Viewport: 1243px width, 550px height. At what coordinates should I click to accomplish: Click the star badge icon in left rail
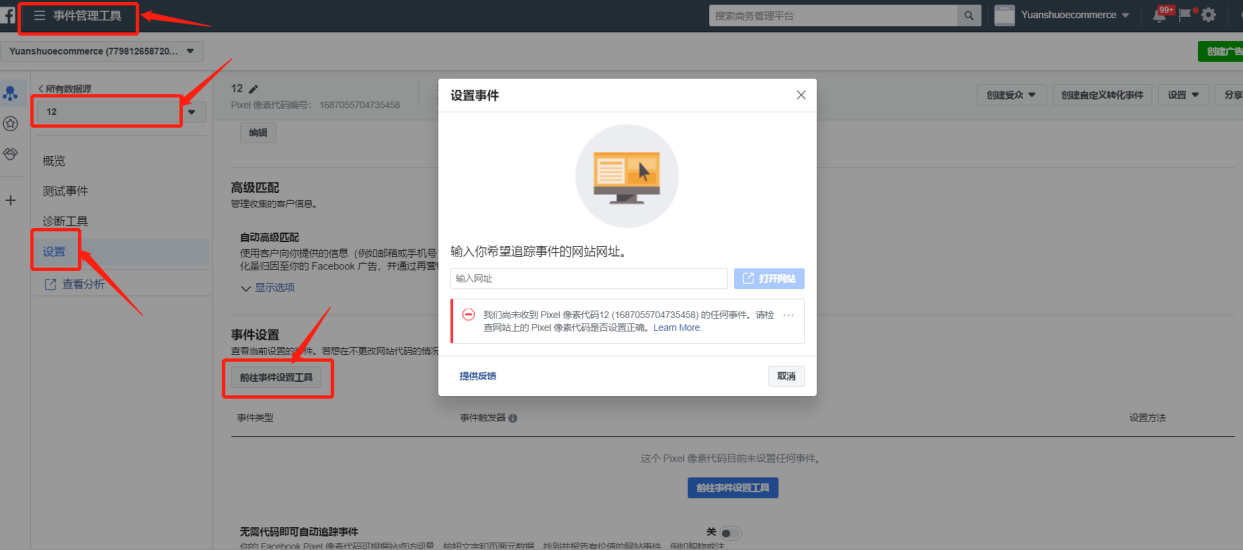11,124
